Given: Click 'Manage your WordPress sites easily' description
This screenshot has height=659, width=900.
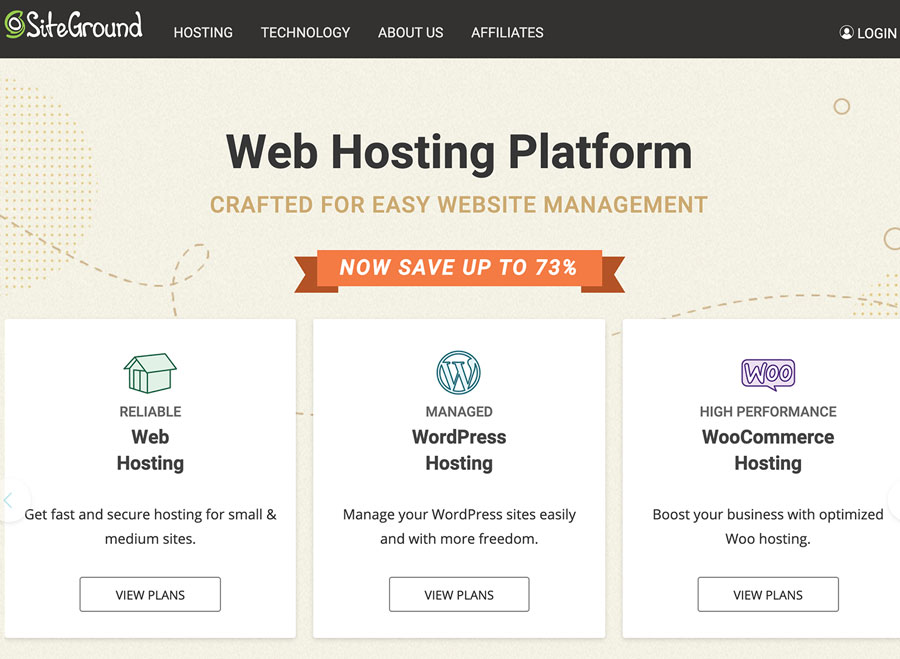Looking at the screenshot, I should click(459, 526).
